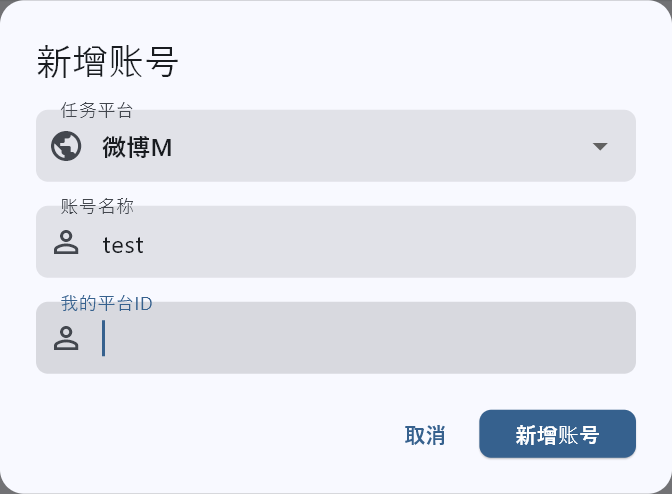Click the globe icon in 任务平台 field
672x494 pixels.
66,146
